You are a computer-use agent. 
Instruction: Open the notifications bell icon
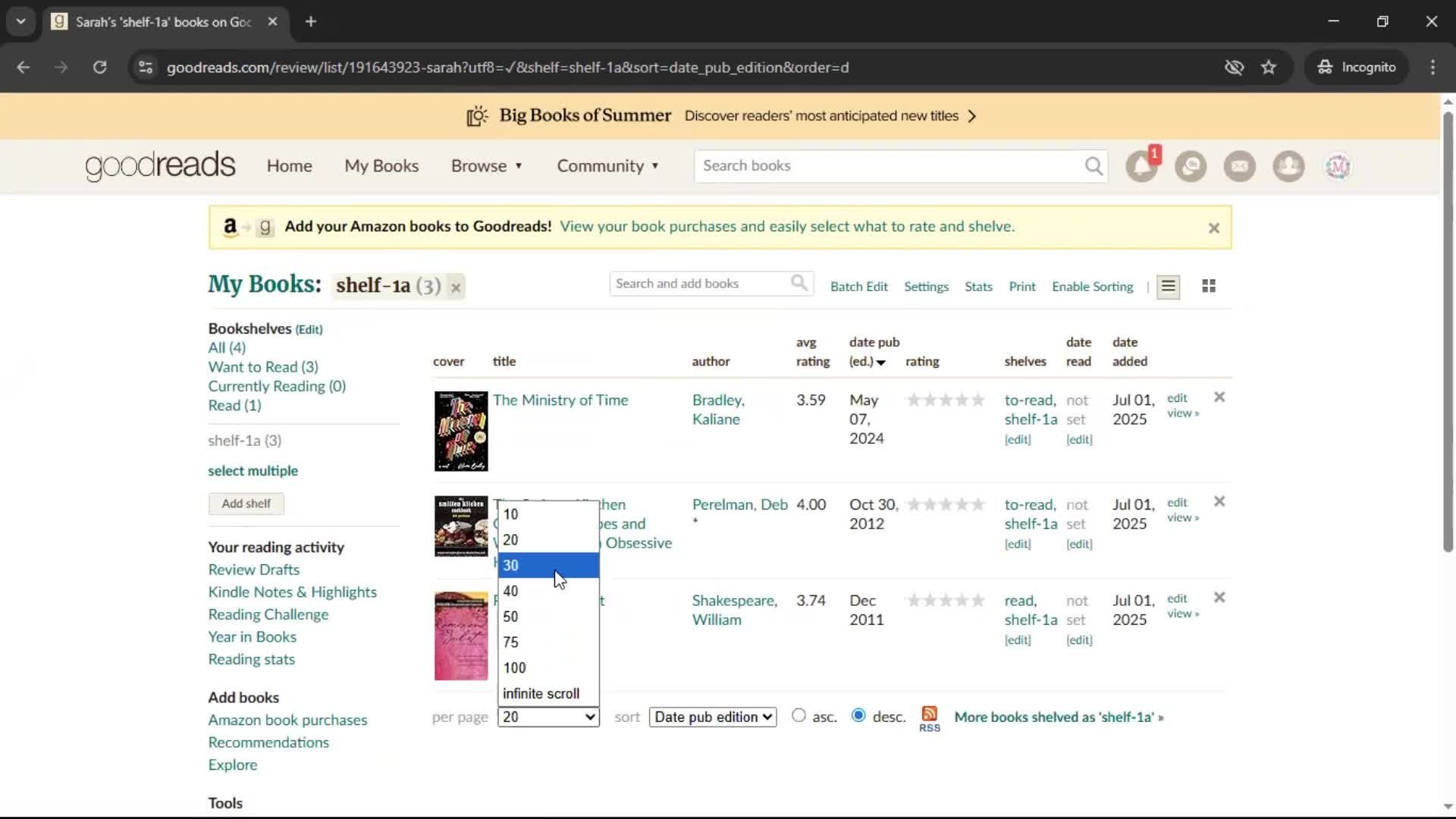click(x=1141, y=166)
